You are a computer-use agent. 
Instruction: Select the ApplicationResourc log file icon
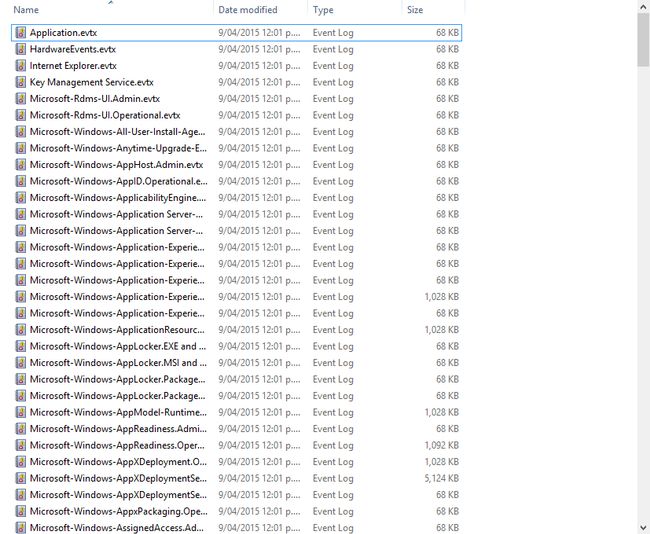[21, 330]
